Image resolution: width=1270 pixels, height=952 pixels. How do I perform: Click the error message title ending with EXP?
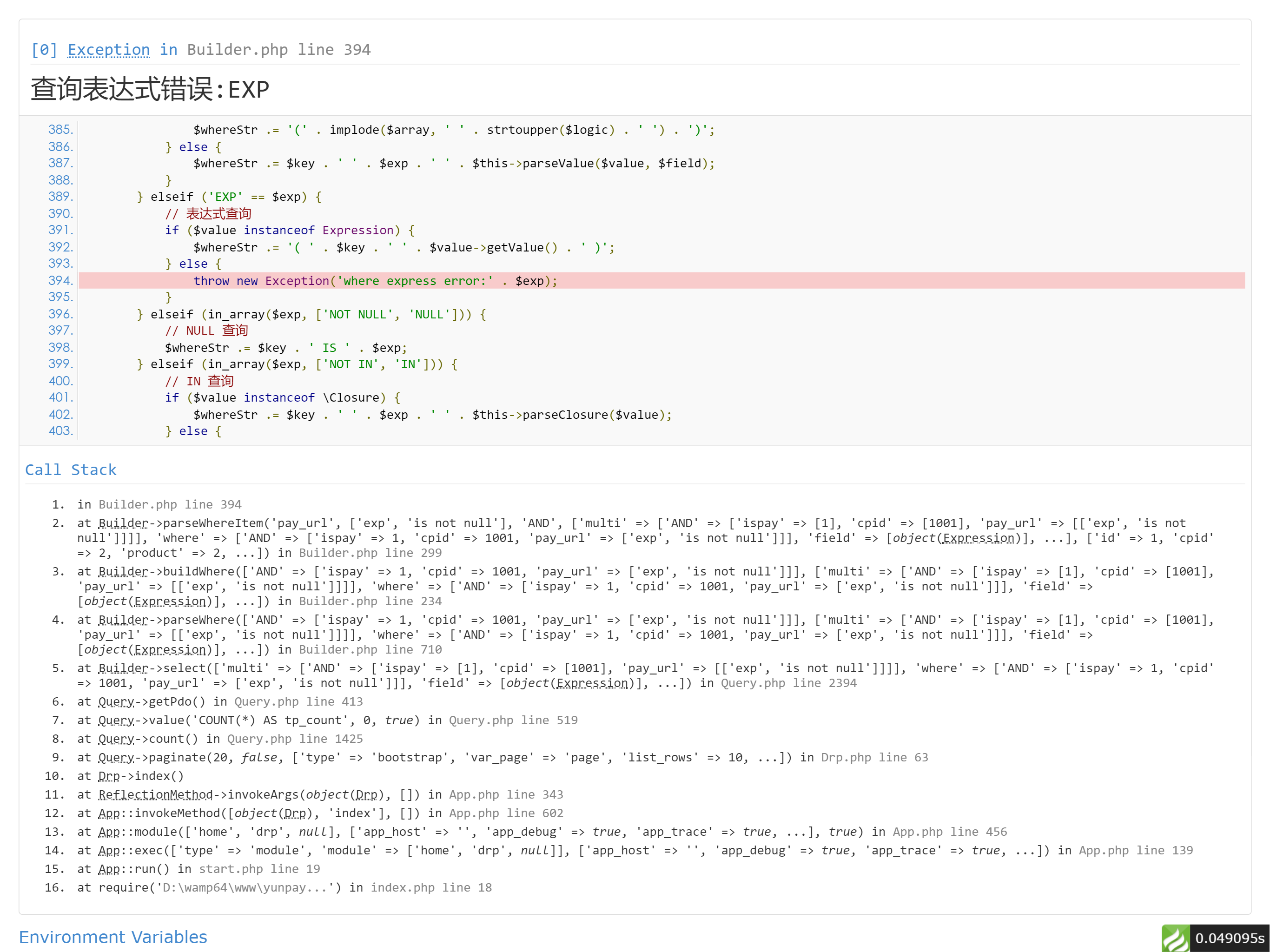click(x=150, y=90)
